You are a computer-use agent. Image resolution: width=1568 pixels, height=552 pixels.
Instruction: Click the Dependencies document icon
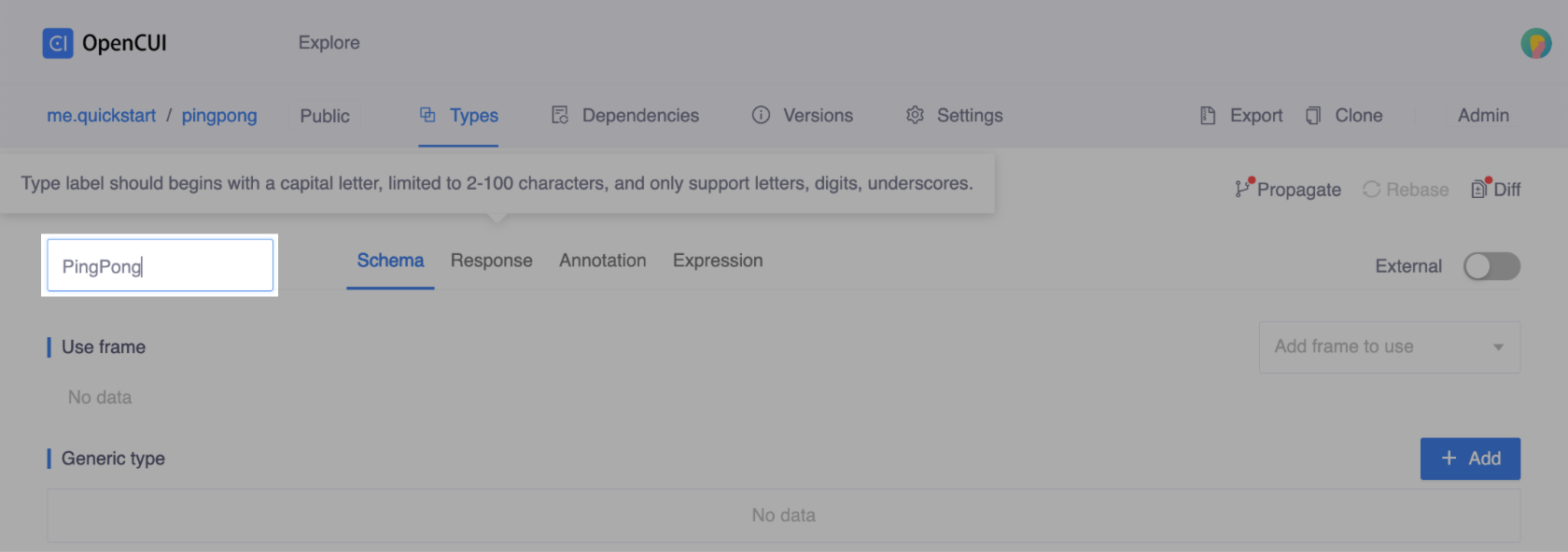point(560,115)
